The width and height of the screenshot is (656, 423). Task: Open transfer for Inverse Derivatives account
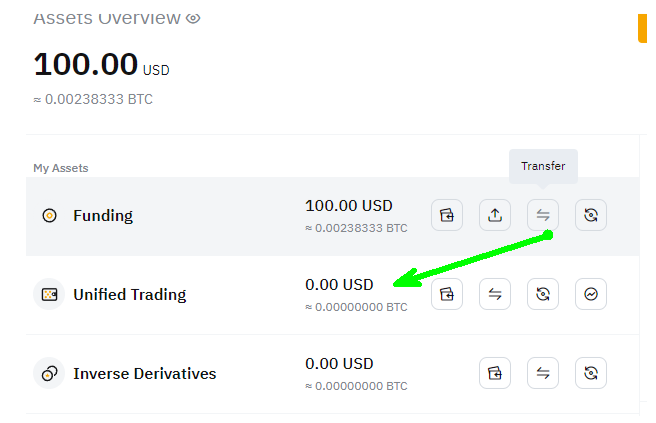543,373
